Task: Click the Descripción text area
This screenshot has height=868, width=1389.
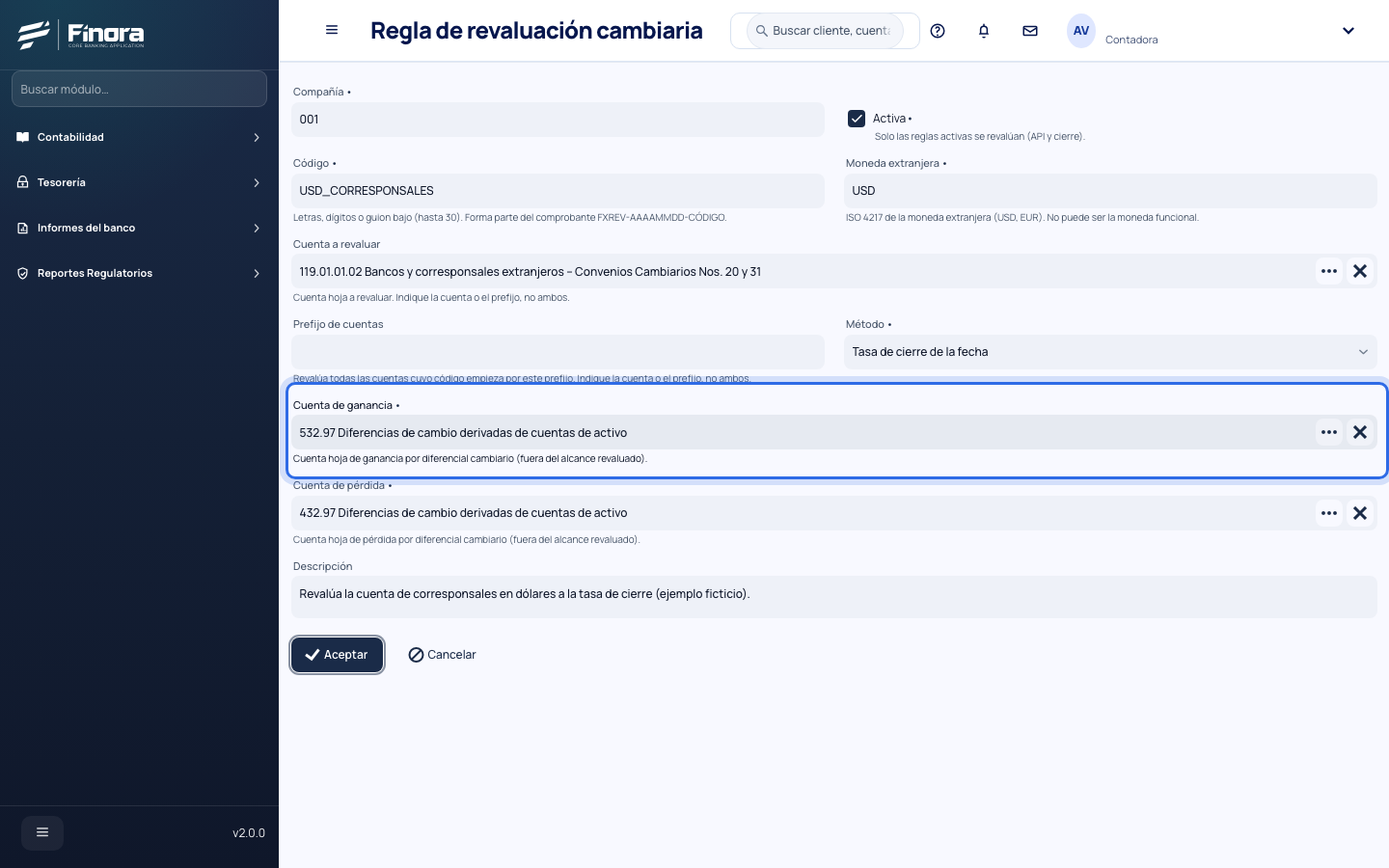Action: click(x=834, y=597)
